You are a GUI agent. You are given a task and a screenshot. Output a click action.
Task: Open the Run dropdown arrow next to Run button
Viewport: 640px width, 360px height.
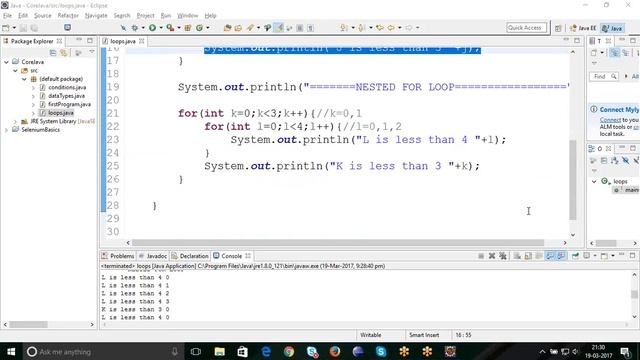click(x=161, y=28)
